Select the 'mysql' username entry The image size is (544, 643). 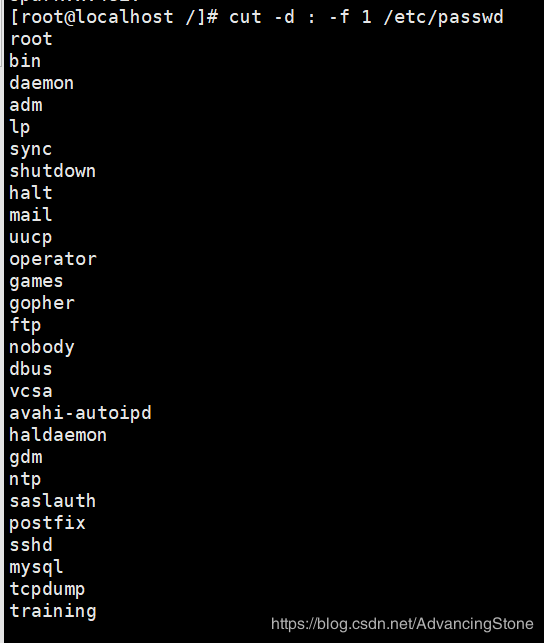coord(36,568)
